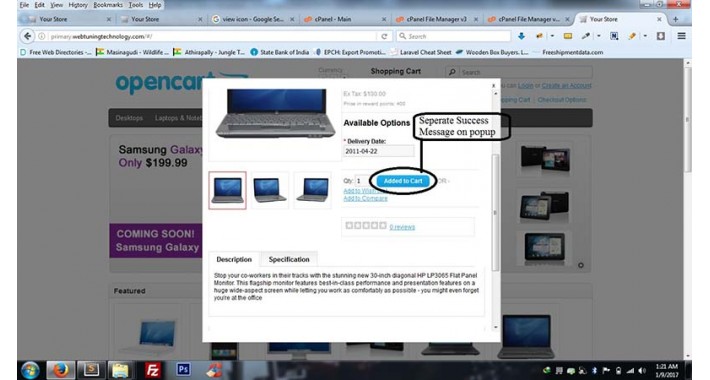Open Freeshipmentdata.com bookmark

[568, 52]
